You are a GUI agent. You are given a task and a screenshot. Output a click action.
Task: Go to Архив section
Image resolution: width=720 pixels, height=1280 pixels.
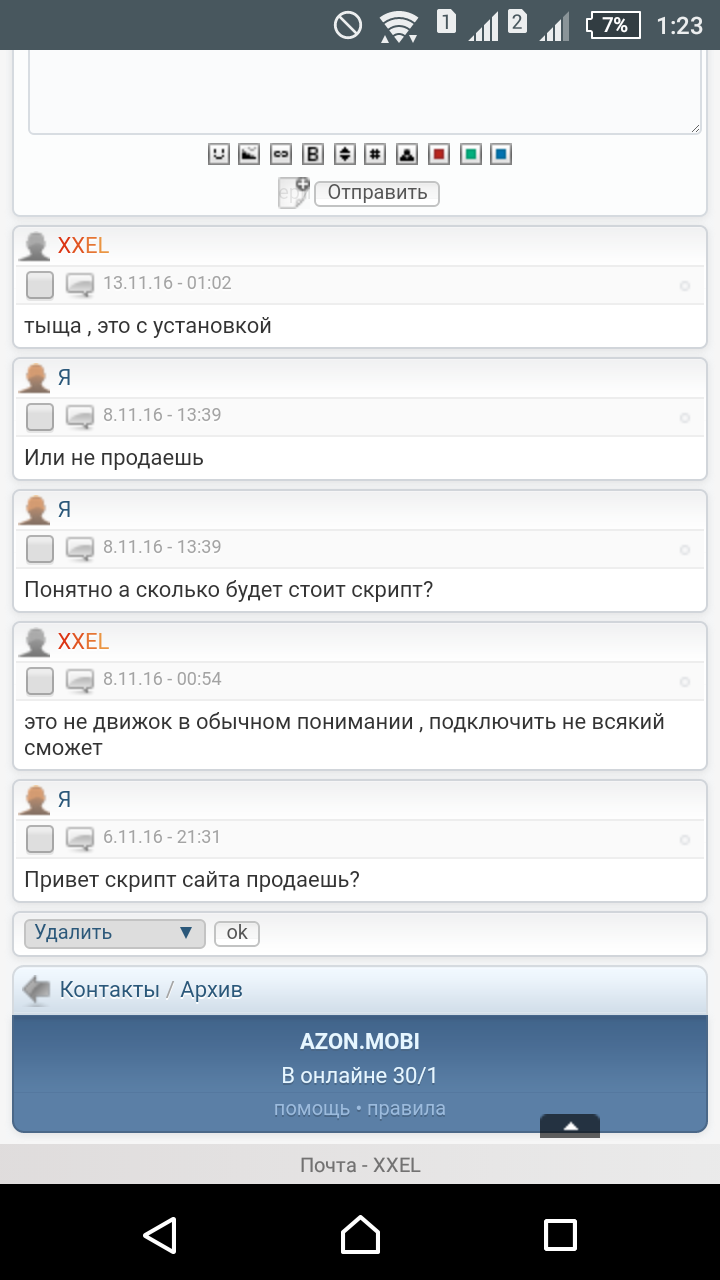tap(212, 990)
